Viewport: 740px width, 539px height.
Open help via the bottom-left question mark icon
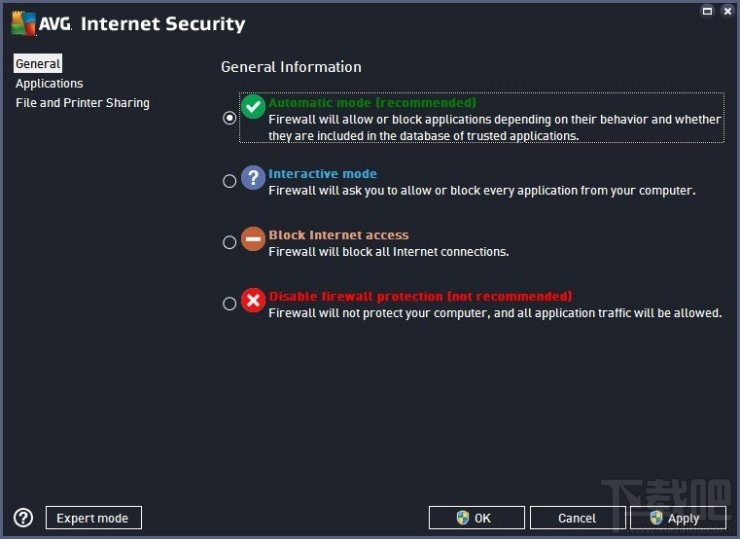[23, 518]
